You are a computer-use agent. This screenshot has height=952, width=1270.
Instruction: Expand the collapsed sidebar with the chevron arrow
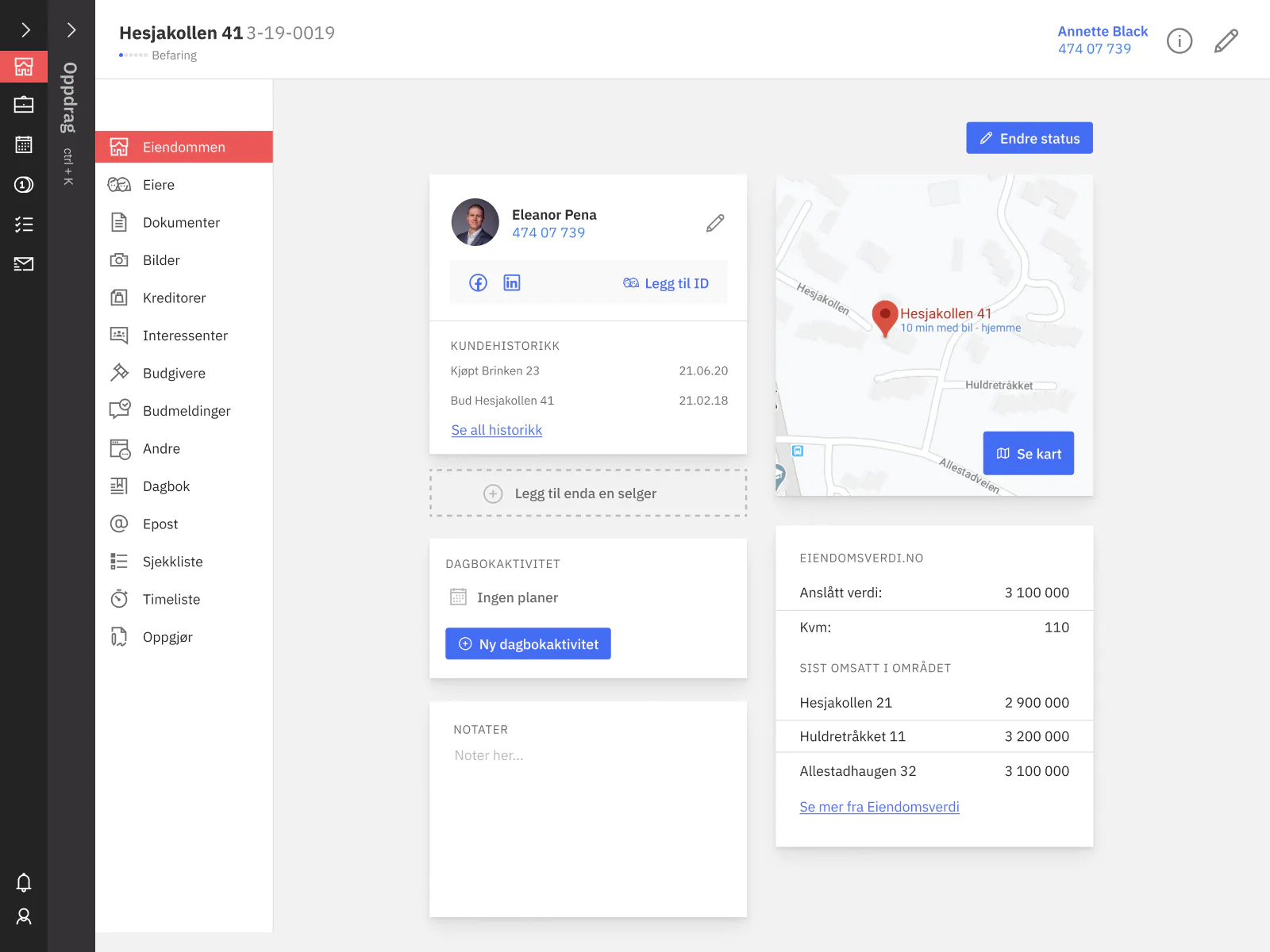pyautogui.click(x=24, y=29)
